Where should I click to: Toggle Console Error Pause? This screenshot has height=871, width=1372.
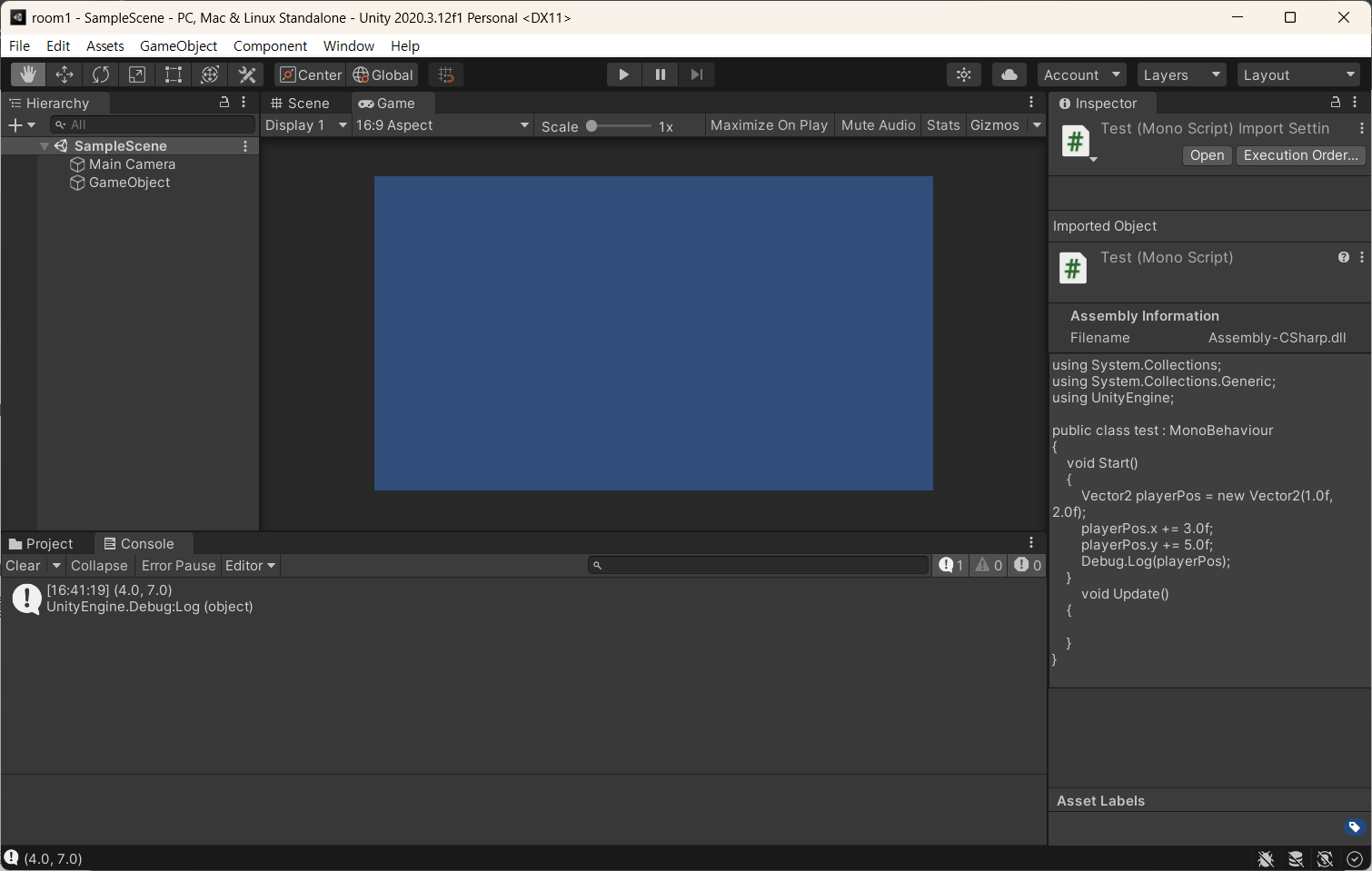coord(178,566)
